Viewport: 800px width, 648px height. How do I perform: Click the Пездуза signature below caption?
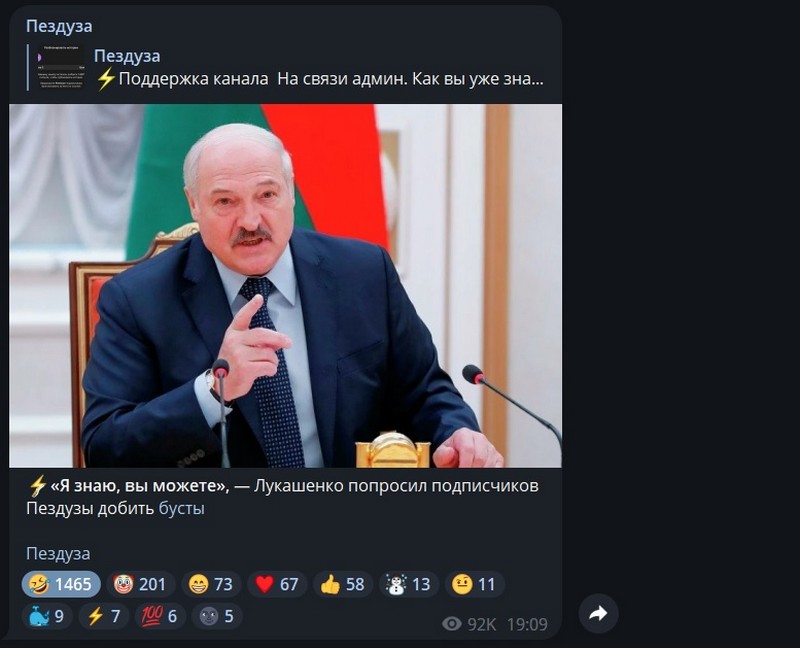(x=58, y=554)
